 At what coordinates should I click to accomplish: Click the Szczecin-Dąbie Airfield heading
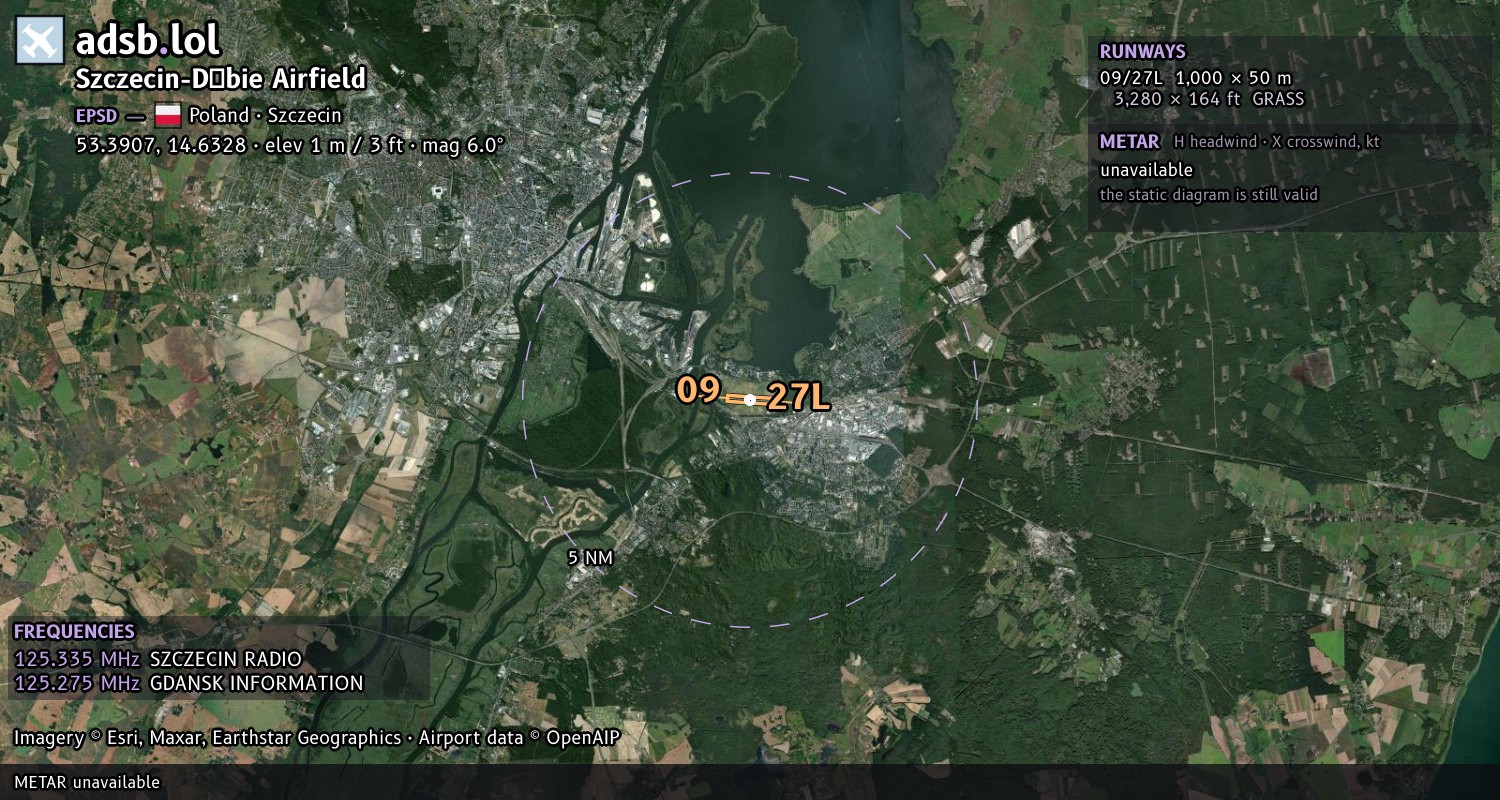pyautogui.click(x=221, y=78)
